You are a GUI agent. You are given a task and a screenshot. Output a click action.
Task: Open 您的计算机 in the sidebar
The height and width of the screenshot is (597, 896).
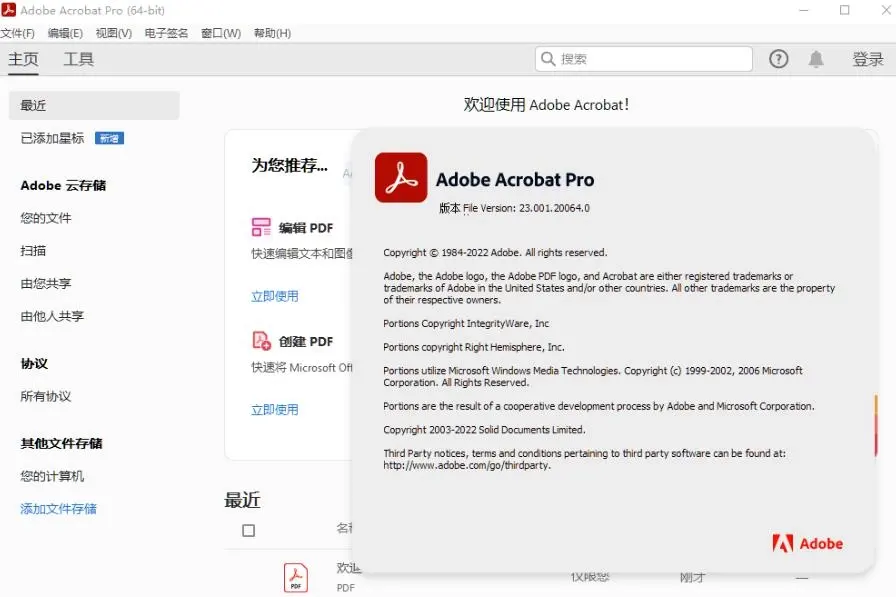click(52, 476)
